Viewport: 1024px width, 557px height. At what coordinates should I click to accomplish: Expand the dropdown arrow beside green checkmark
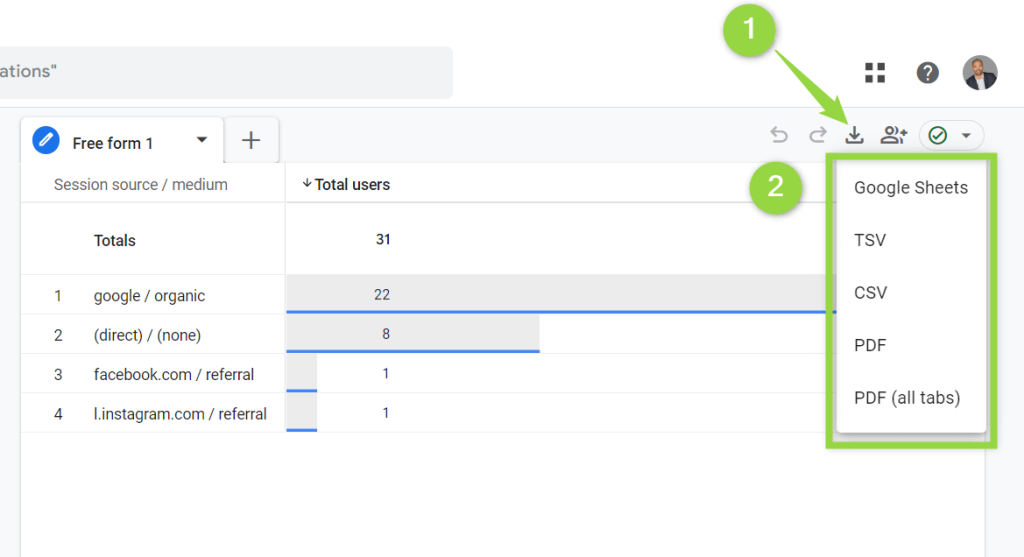966,136
